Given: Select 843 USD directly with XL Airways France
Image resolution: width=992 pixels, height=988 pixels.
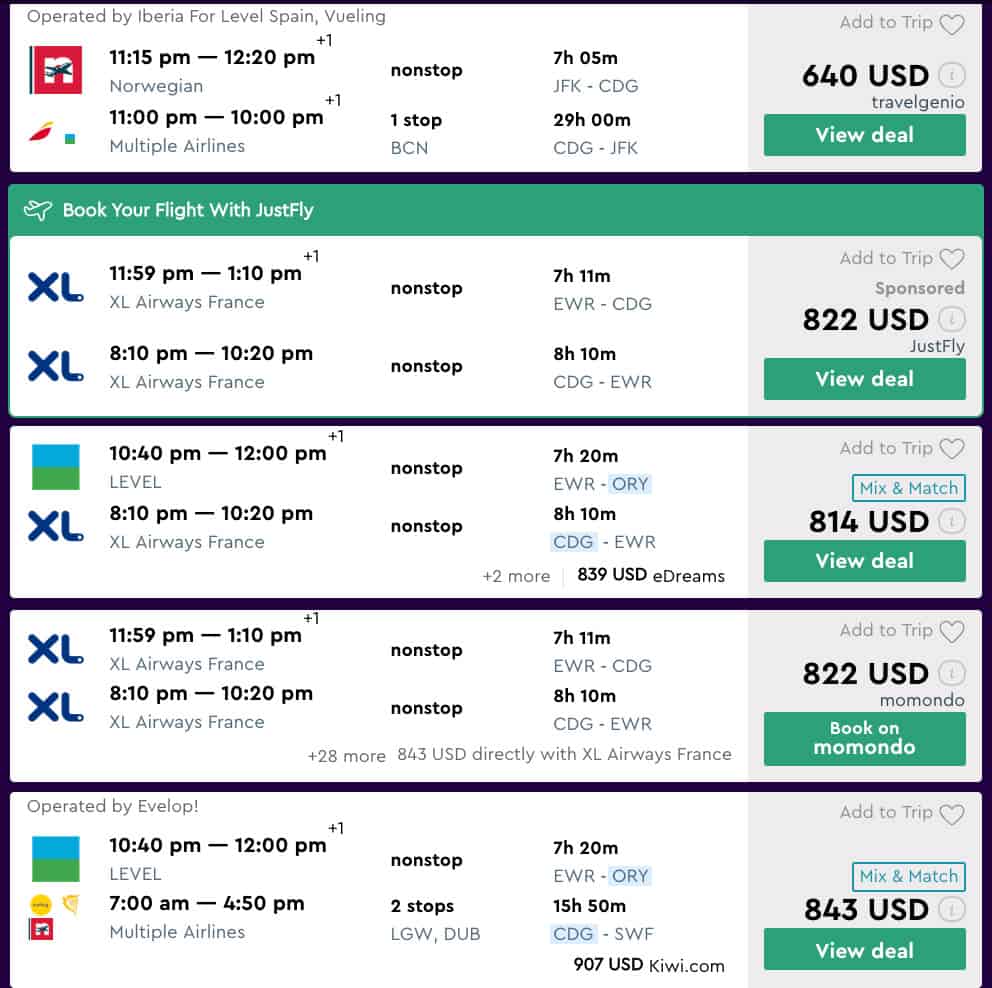Looking at the screenshot, I should tap(564, 754).
